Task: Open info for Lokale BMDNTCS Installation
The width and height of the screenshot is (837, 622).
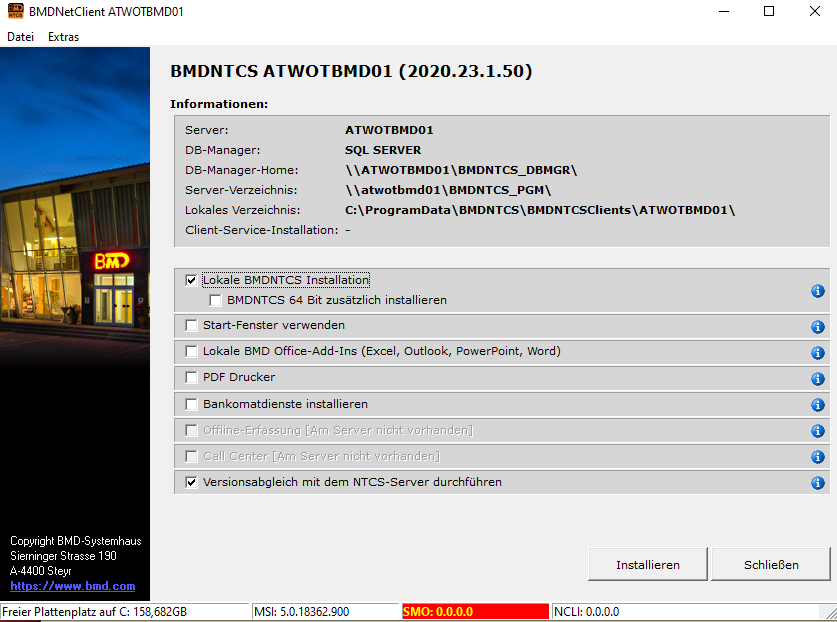Action: [x=818, y=291]
